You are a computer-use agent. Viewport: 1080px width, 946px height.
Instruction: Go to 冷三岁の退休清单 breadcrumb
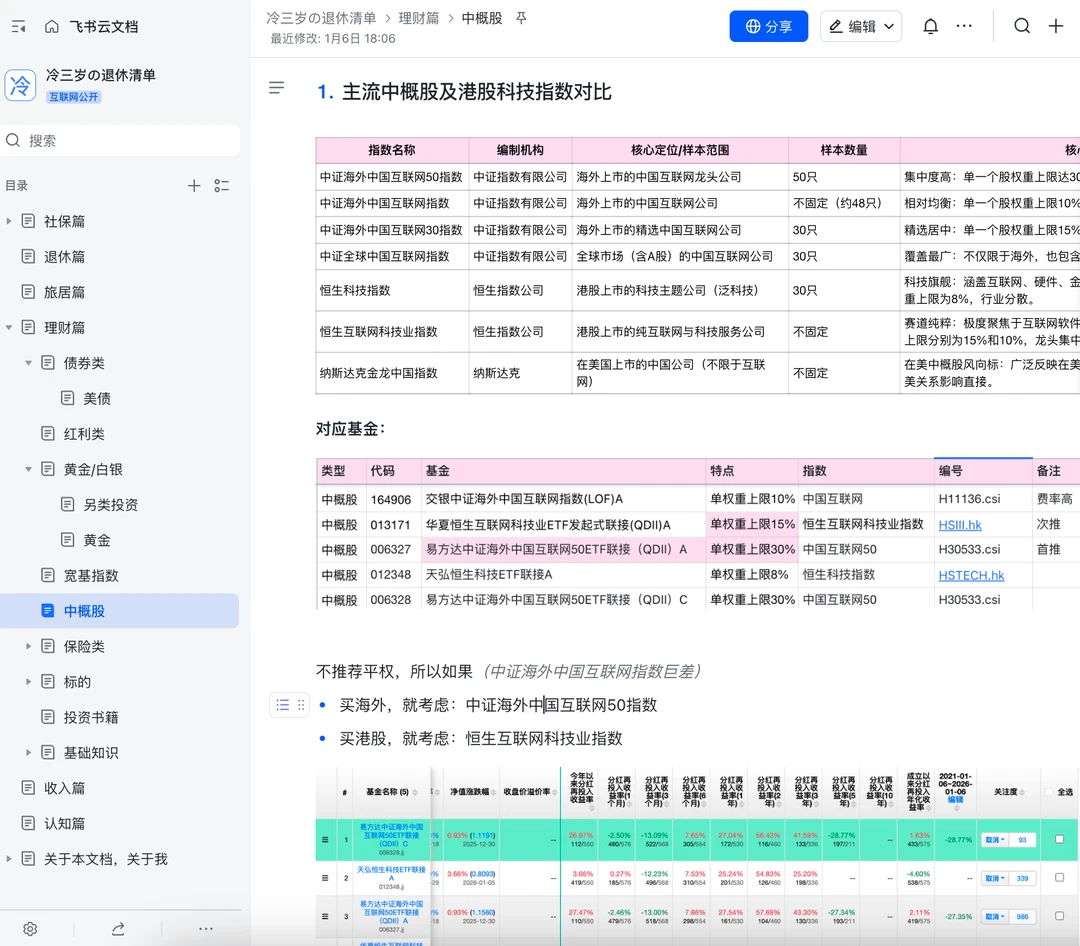(x=321, y=18)
